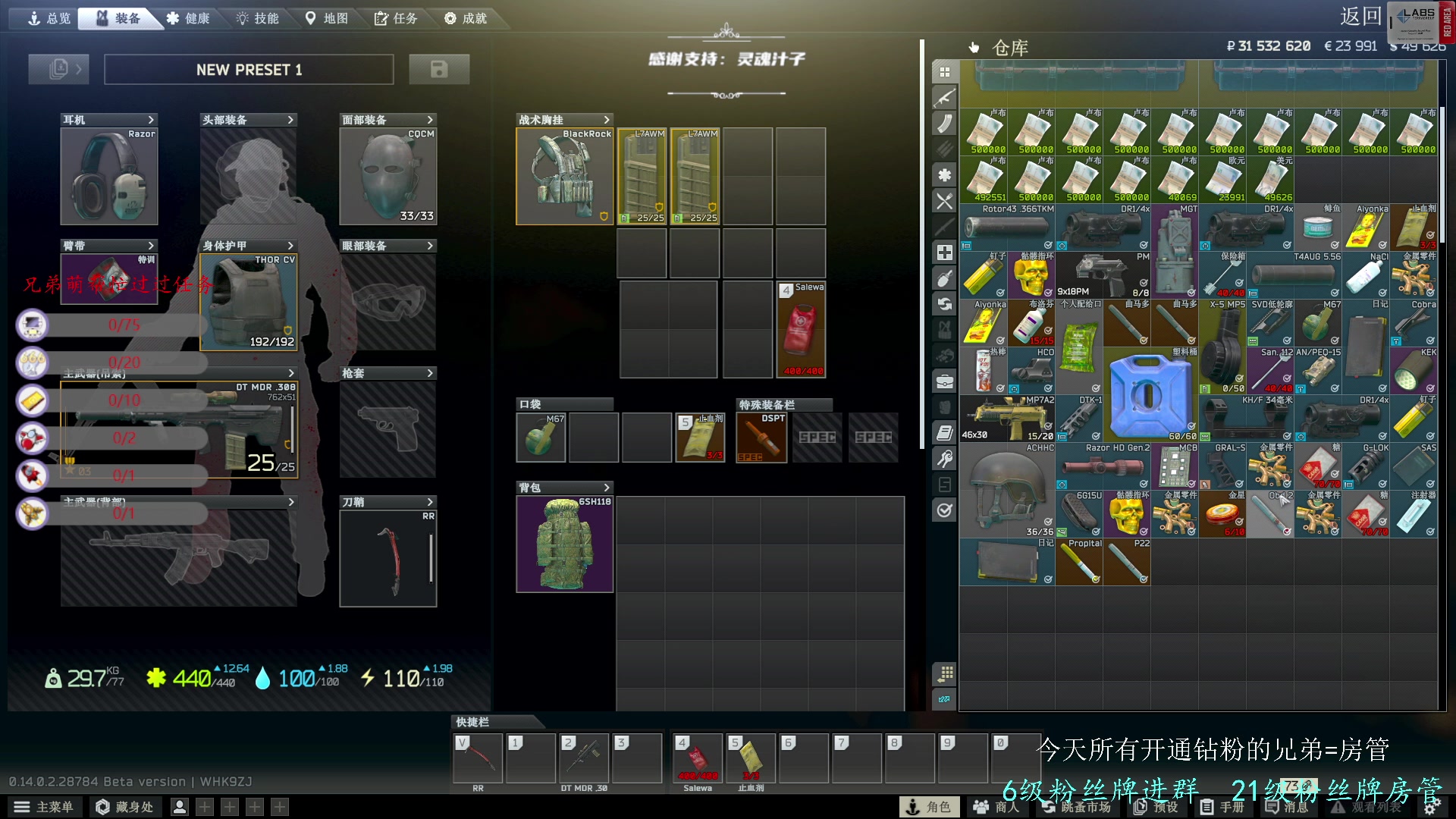The width and height of the screenshot is (1456, 819).
Task: Open the 任务 tasks tab
Action: click(x=396, y=18)
